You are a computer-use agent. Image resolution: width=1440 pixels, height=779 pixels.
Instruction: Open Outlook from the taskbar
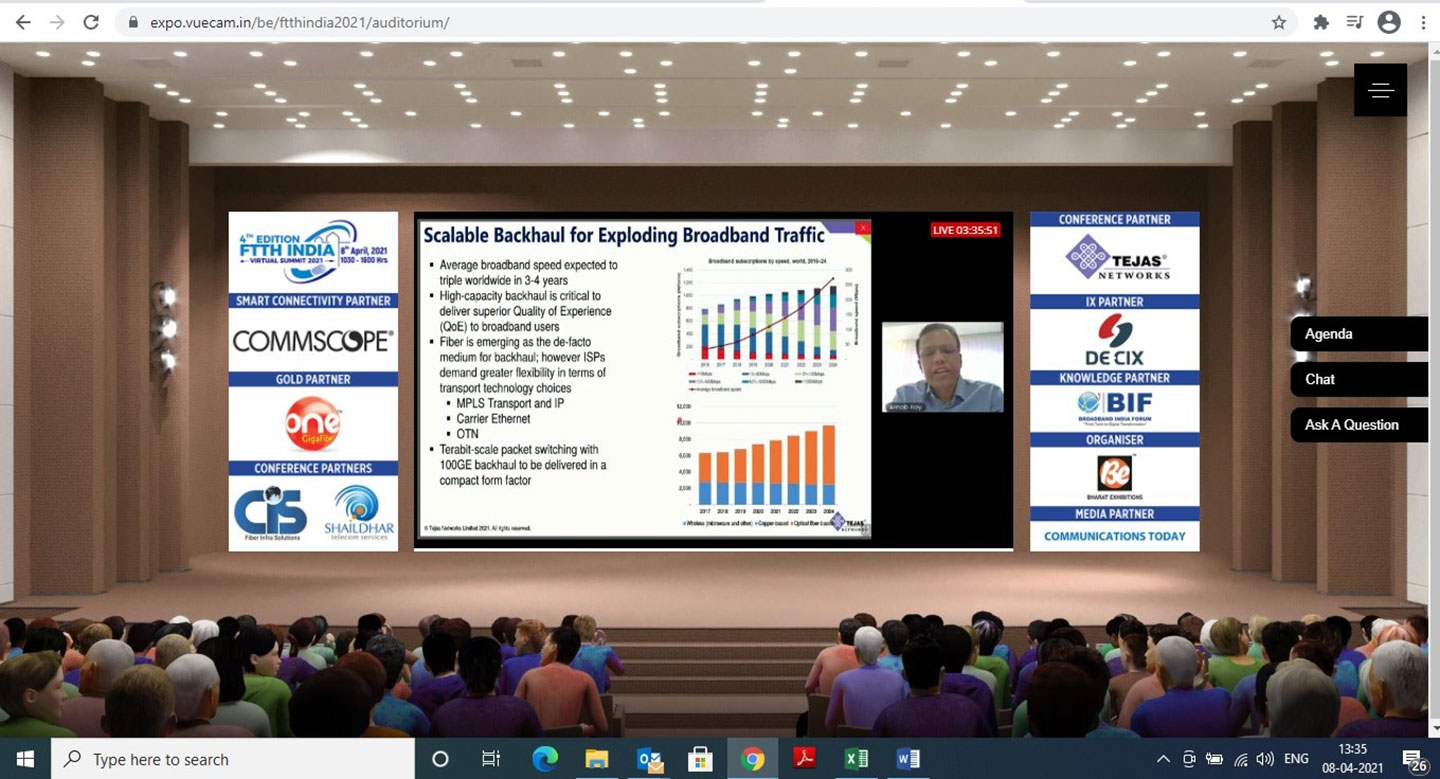click(649, 759)
